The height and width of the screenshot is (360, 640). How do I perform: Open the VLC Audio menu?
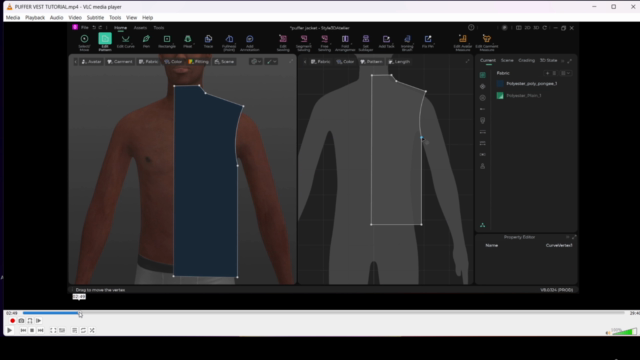point(56,18)
